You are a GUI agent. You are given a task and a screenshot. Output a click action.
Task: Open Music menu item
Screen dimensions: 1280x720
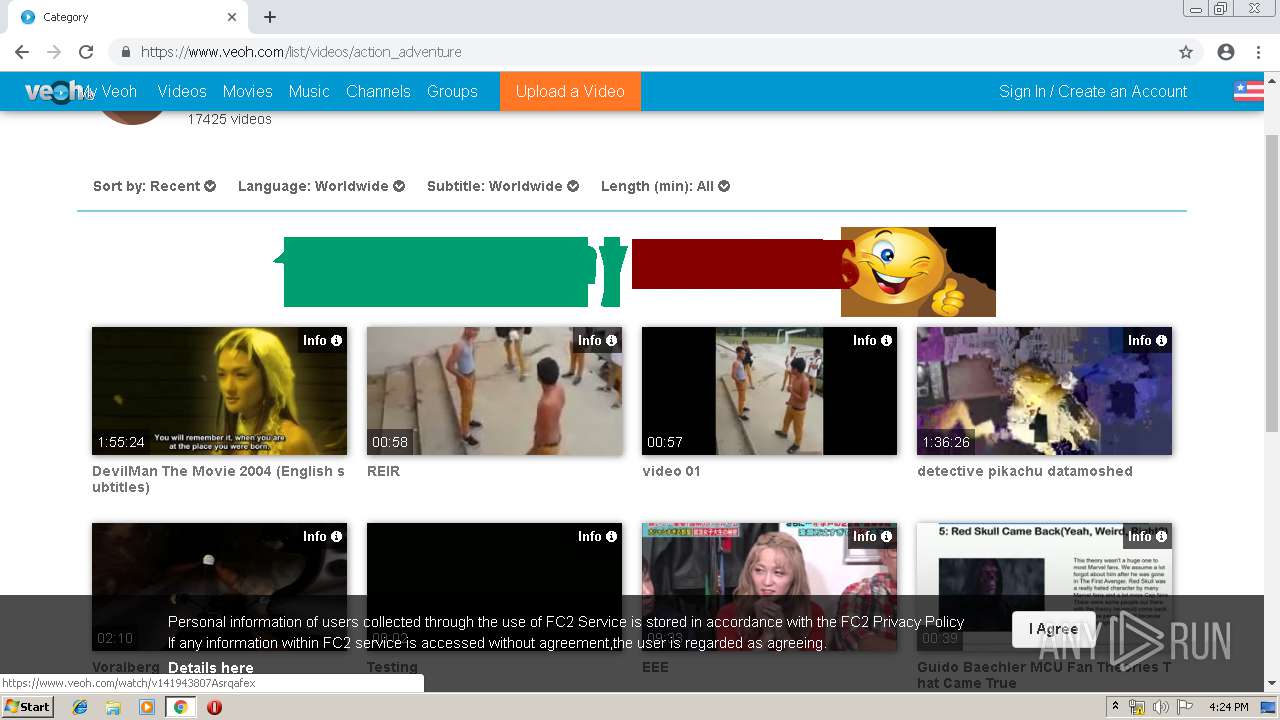coord(309,91)
